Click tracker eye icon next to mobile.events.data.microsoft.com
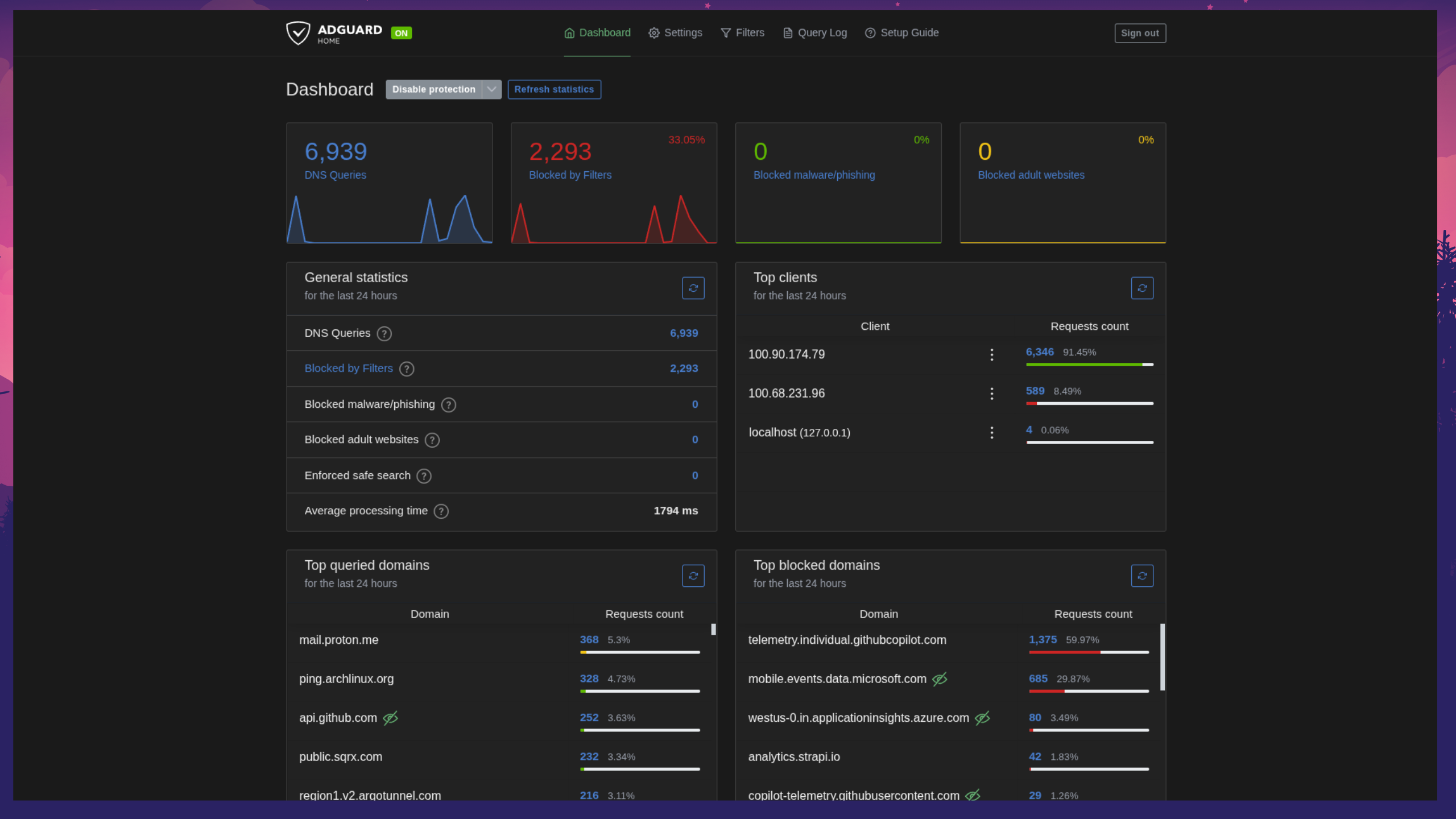The width and height of the screenshot is (1456, 819). [x=940, y=679]
